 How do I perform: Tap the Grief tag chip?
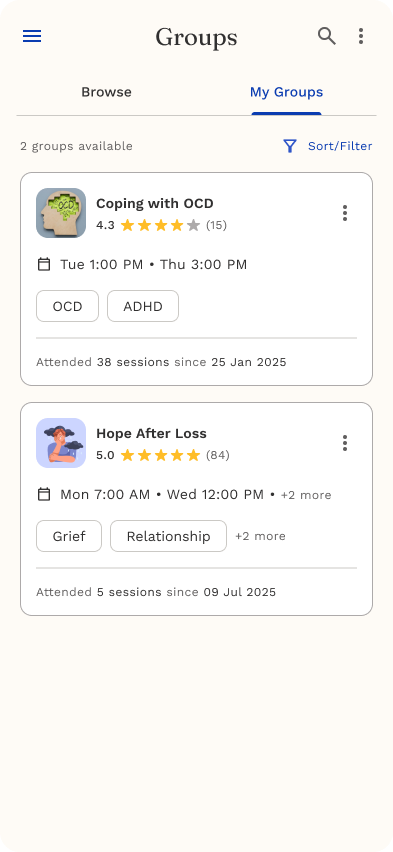point(69,536)
